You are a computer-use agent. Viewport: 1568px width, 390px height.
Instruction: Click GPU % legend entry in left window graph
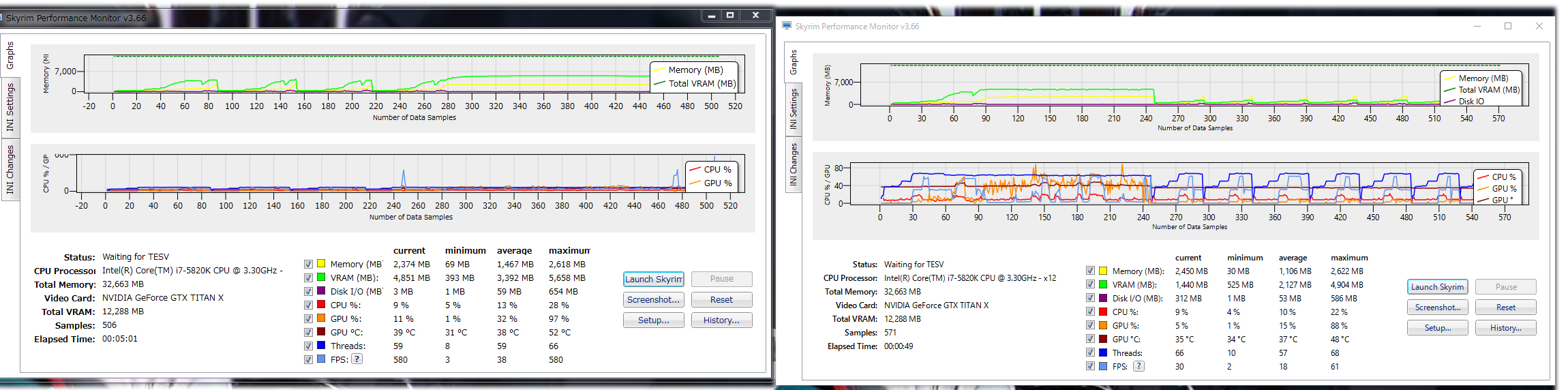click(710, 183)
